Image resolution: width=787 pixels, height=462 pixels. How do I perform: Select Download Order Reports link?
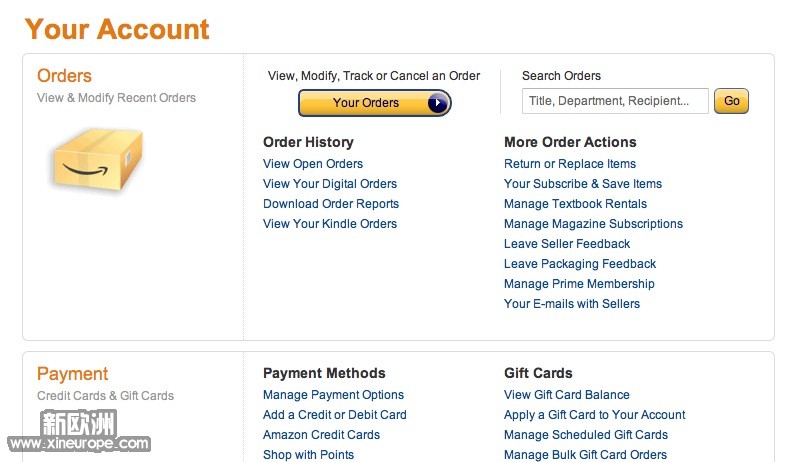(331, 204)
